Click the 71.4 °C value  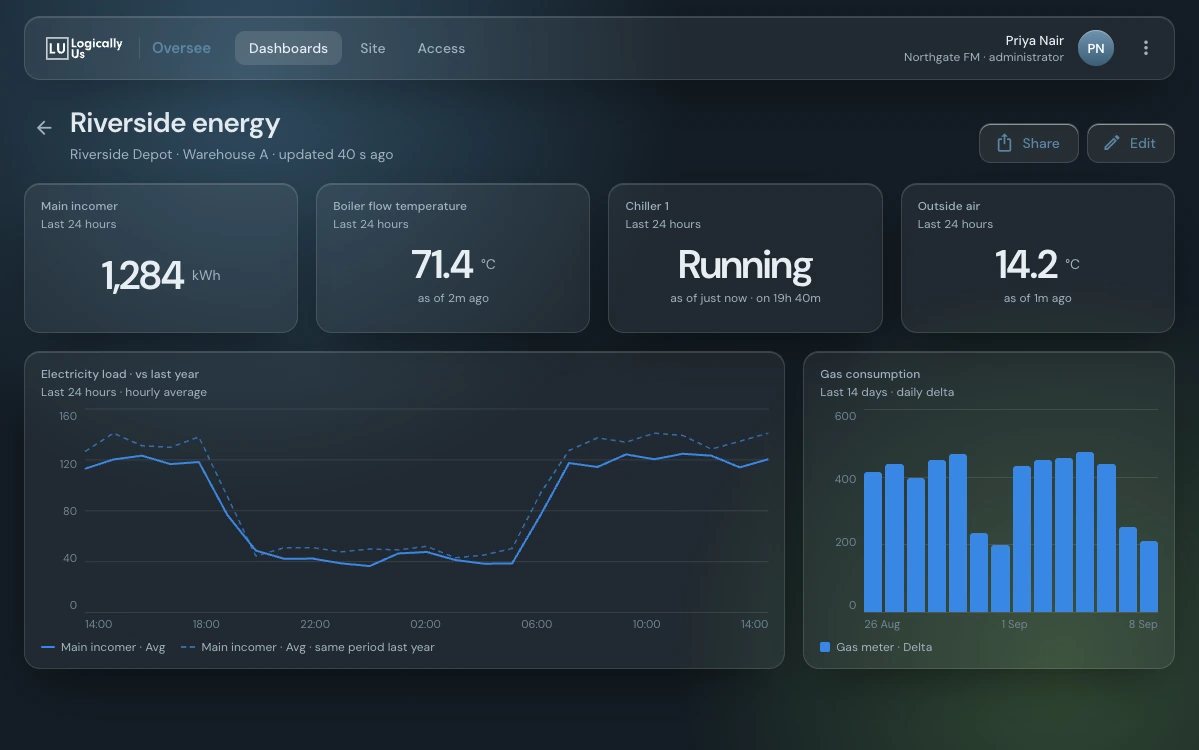[453, 265]
